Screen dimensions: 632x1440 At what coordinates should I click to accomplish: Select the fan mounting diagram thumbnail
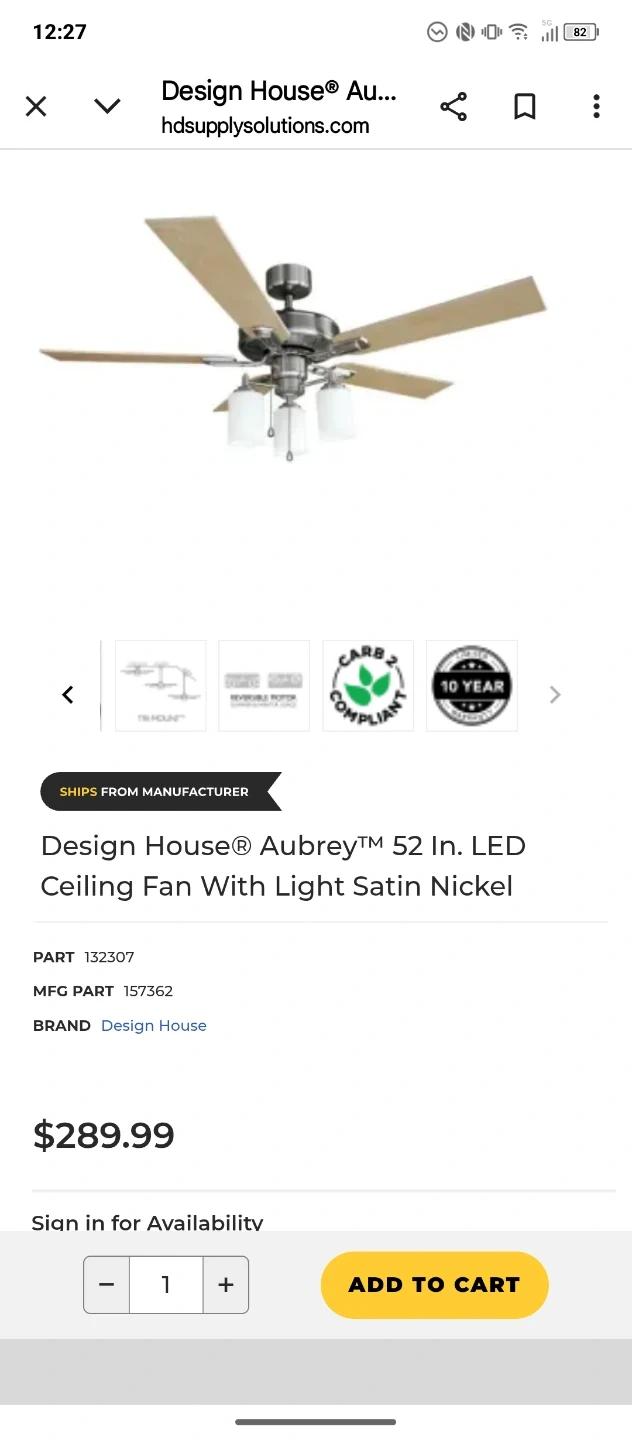point(160,686)
